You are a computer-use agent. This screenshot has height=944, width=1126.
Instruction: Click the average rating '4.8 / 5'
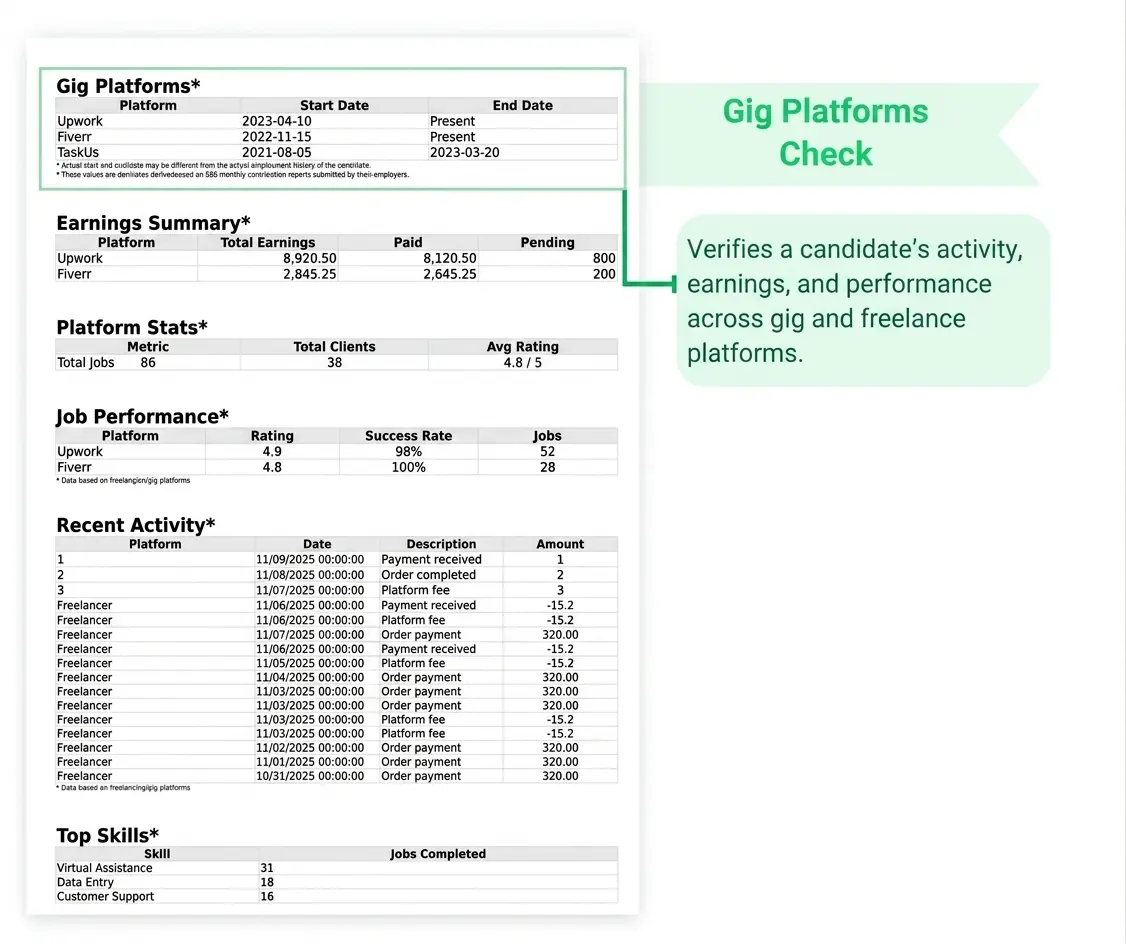[x=522, y=362]
